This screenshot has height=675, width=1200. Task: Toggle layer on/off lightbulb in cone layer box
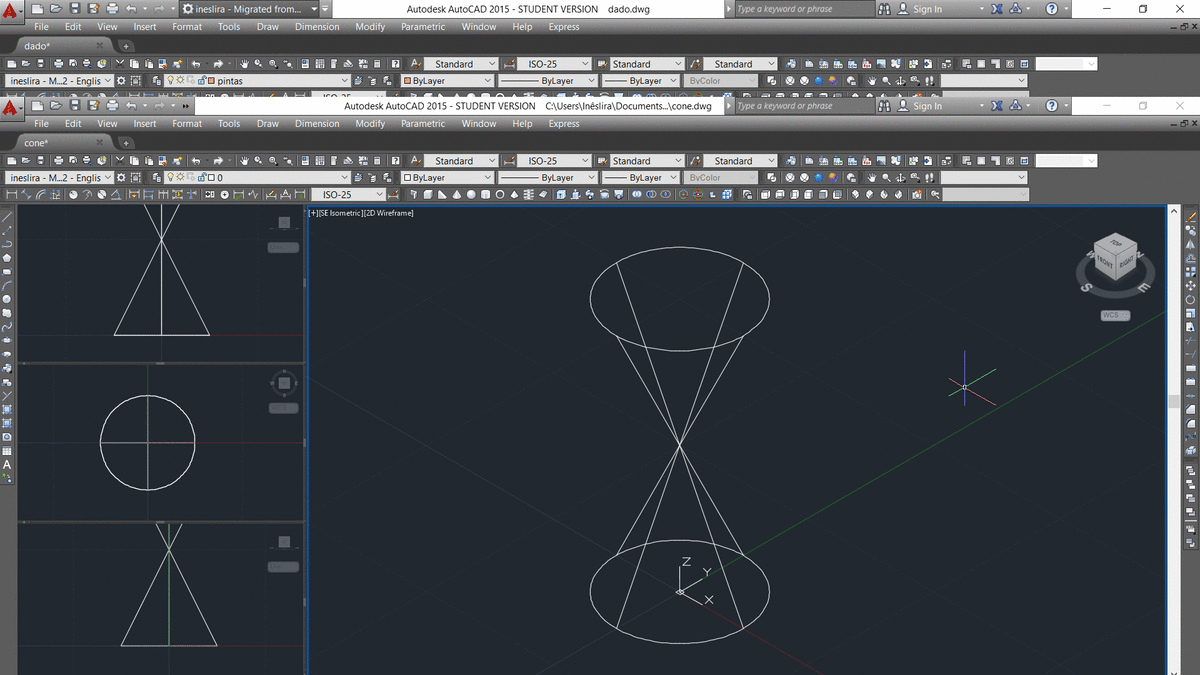click(170, 177)
